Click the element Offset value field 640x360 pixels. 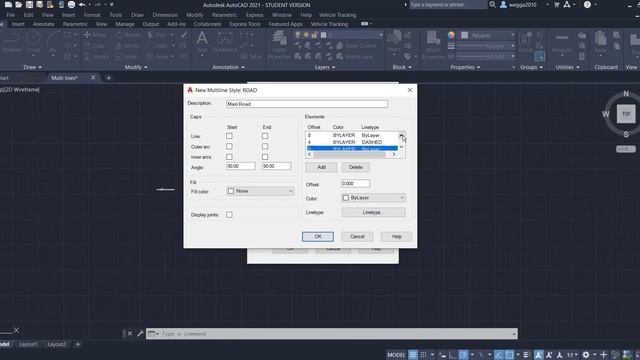[x=356, y=184]
